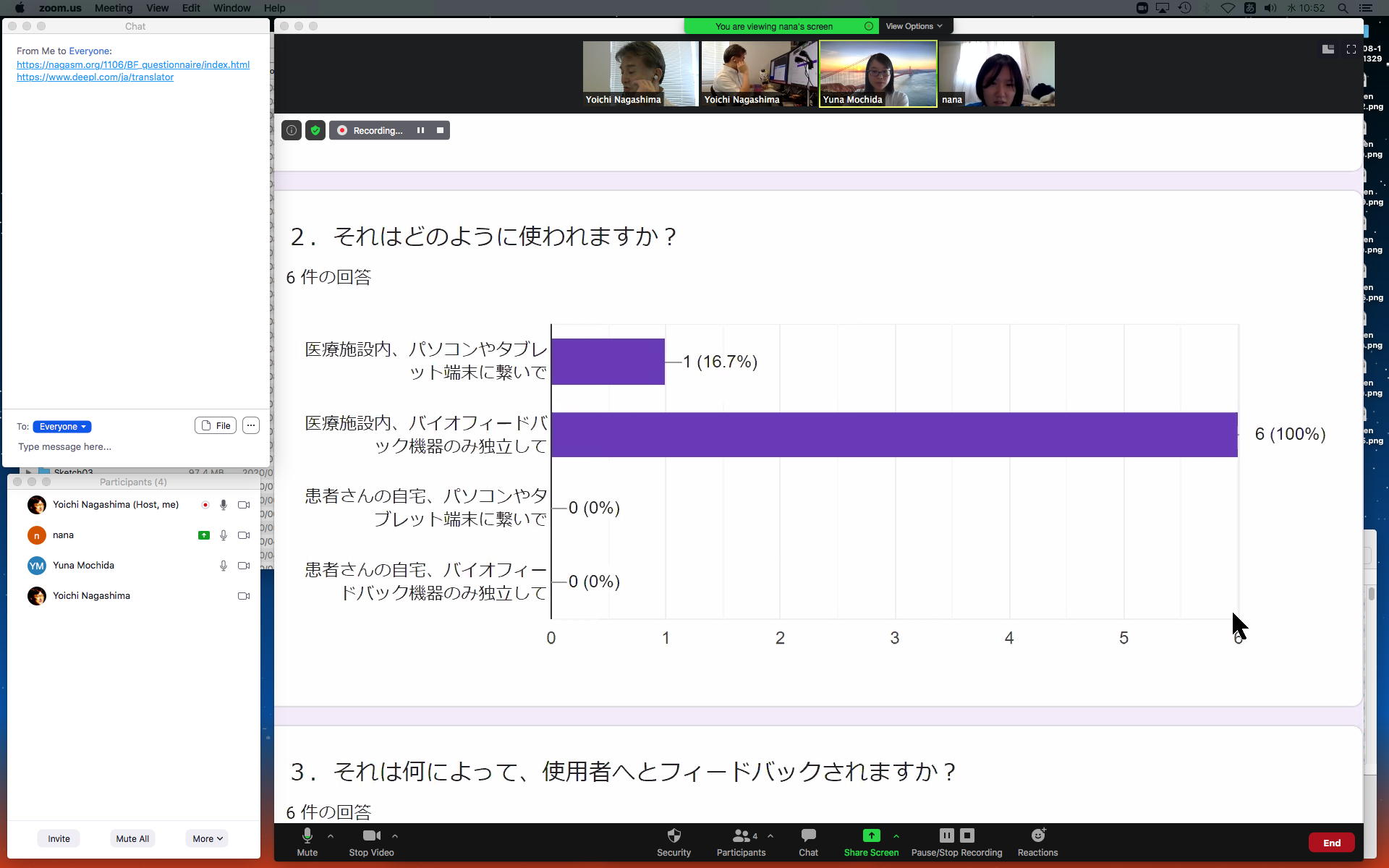
Task: Toggle nana's microphone in participants list
Action: coord(224,535)
